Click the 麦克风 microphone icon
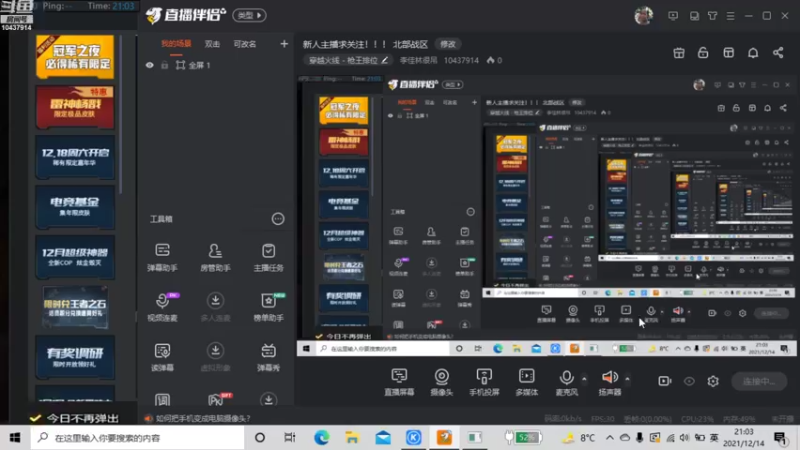The width and height of the screenshot is (800, 450). pyautogui.click(x=566, y=378)
